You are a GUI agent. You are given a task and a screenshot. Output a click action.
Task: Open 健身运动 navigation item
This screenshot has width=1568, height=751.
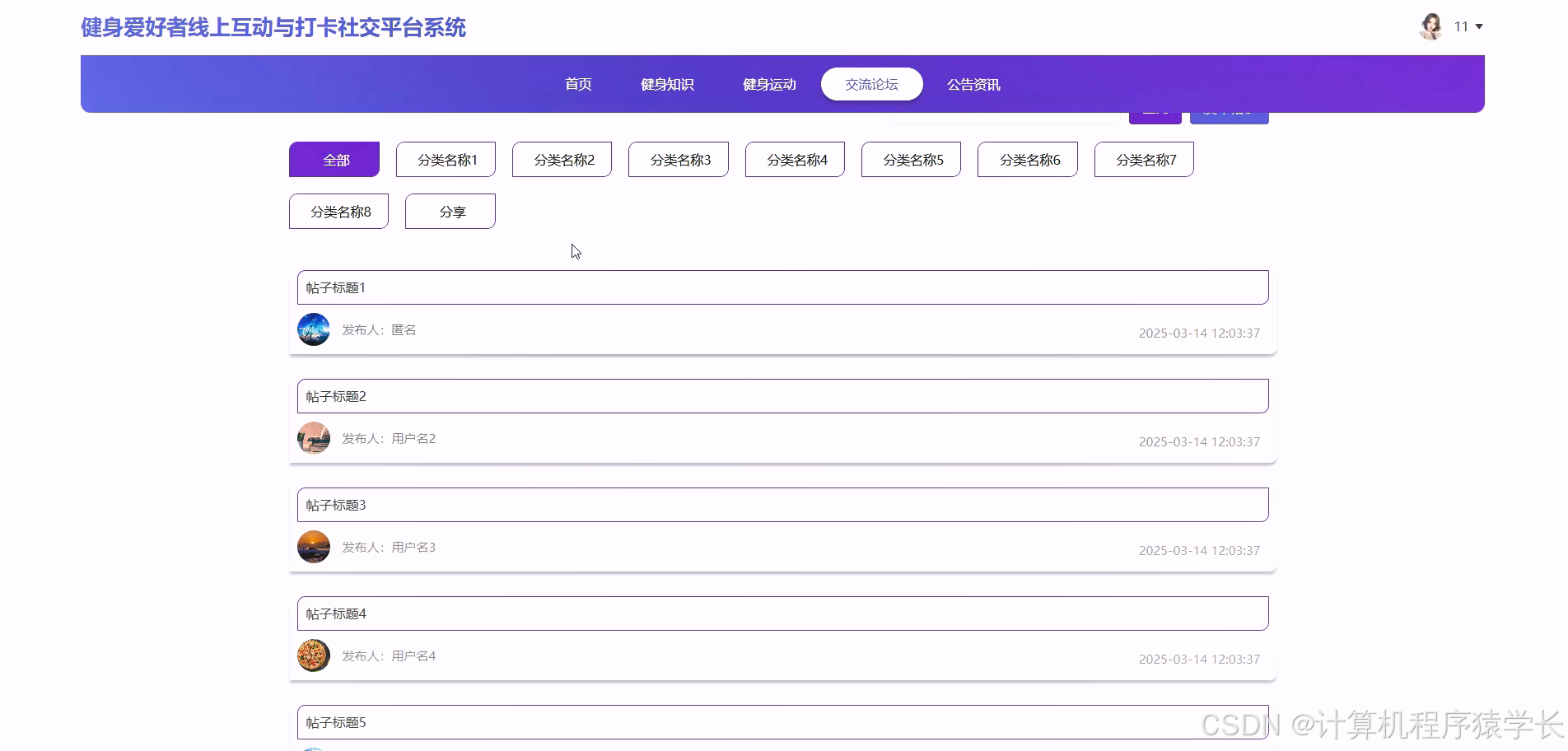click(x=769, y=84)
